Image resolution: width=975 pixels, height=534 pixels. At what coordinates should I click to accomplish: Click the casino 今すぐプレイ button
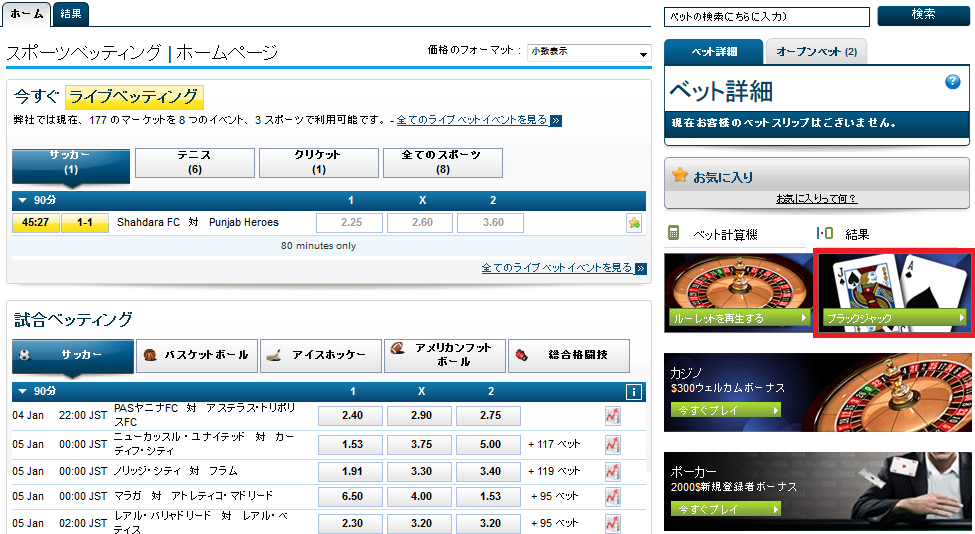pos(725,410)
